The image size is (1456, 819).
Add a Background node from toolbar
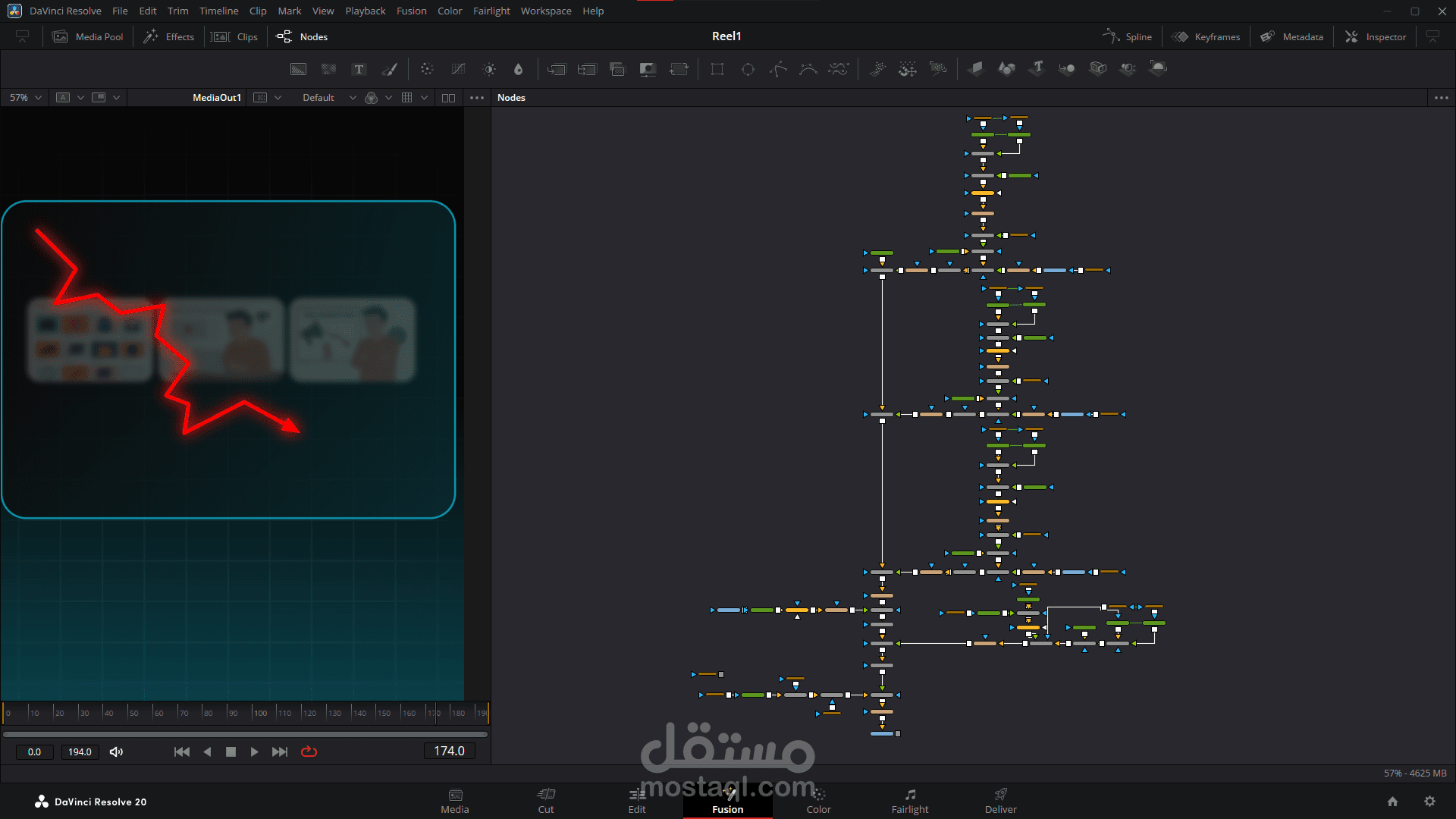(298, 69)
